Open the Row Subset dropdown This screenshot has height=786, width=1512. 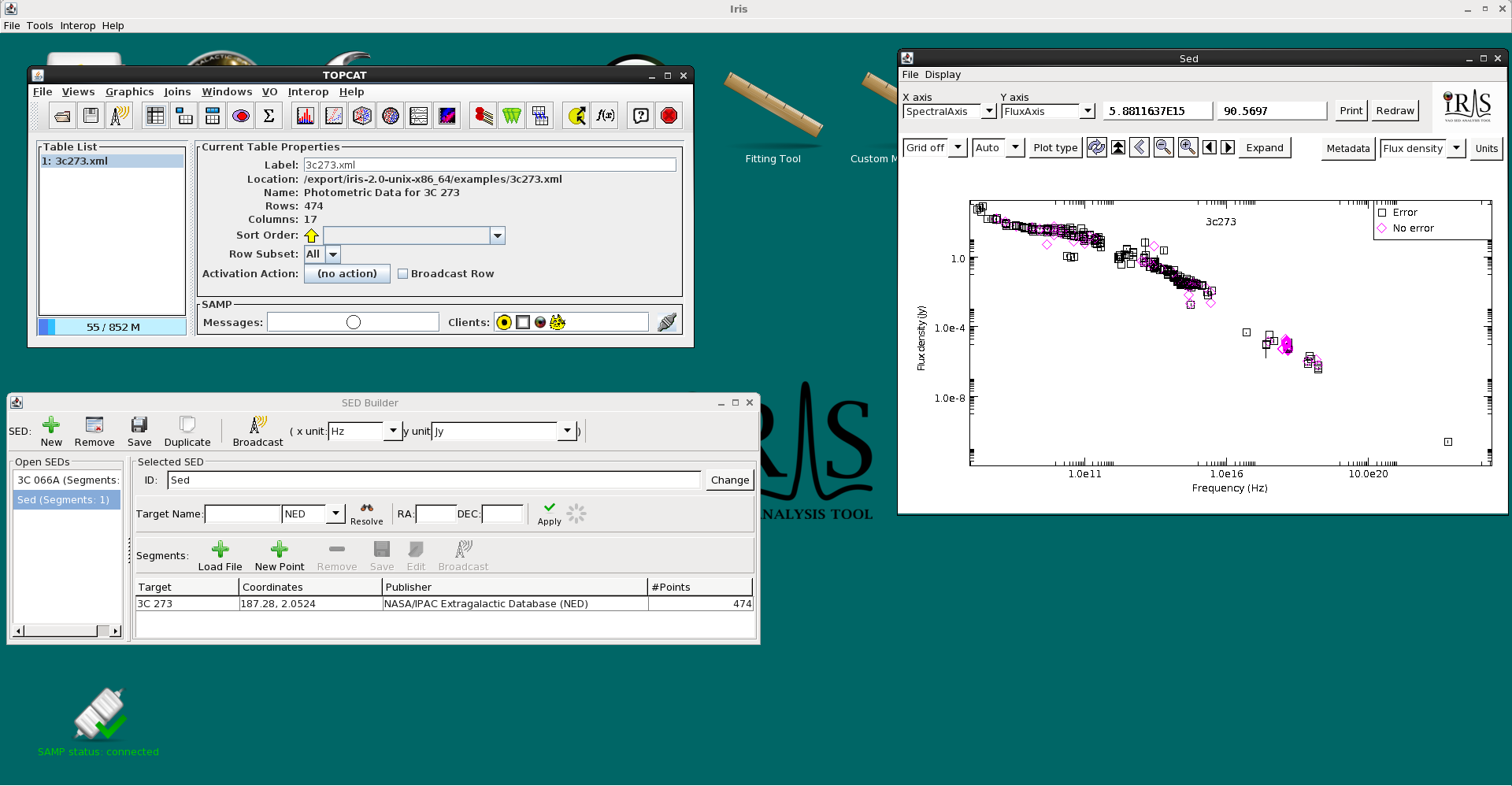(332, 254)
